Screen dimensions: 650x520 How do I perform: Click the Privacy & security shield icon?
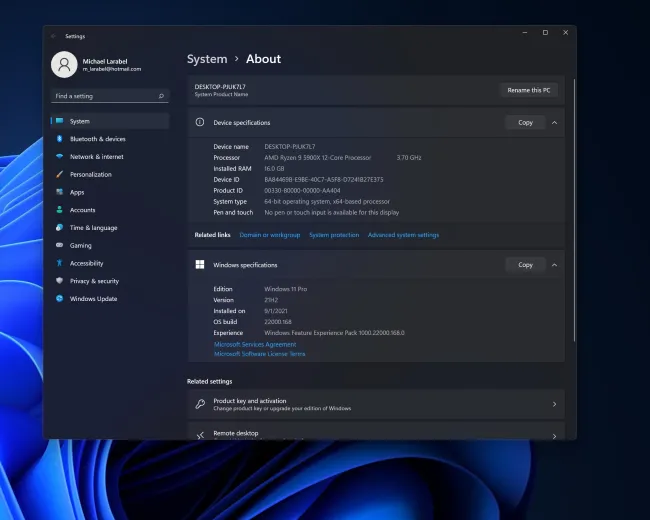[60, 281]
